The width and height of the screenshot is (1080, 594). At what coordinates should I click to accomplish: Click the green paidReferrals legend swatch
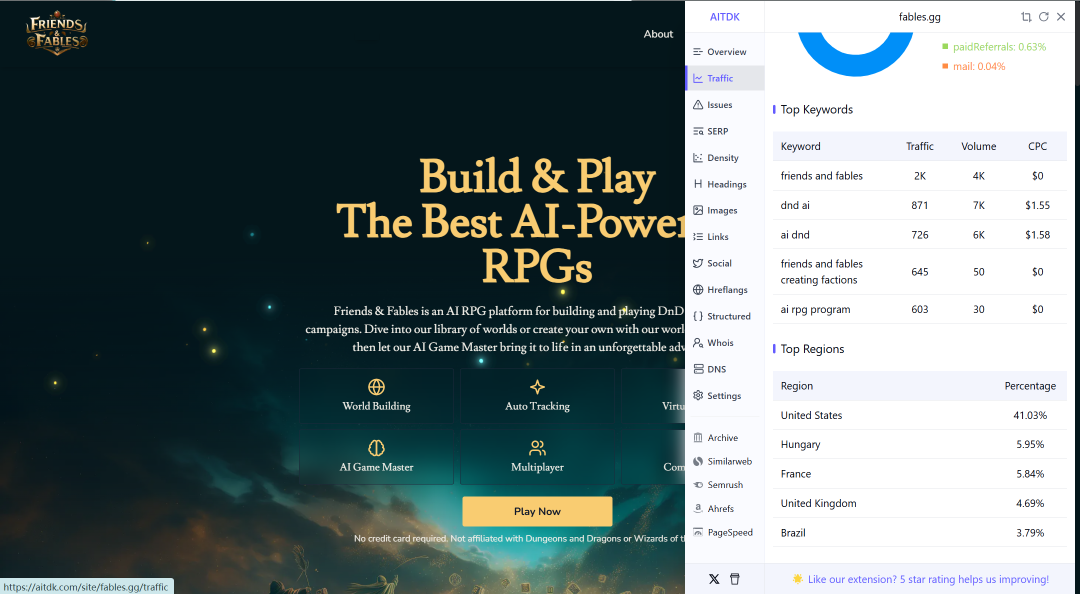pos(945,47)
